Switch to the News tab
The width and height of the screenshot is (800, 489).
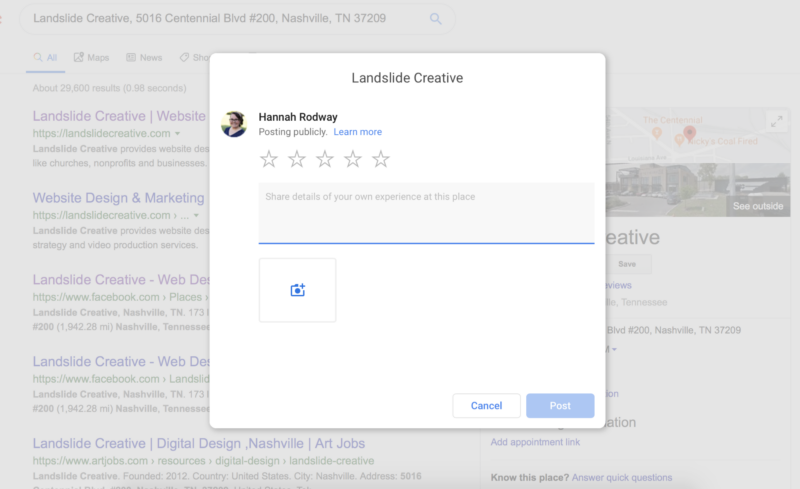[144, 57]
